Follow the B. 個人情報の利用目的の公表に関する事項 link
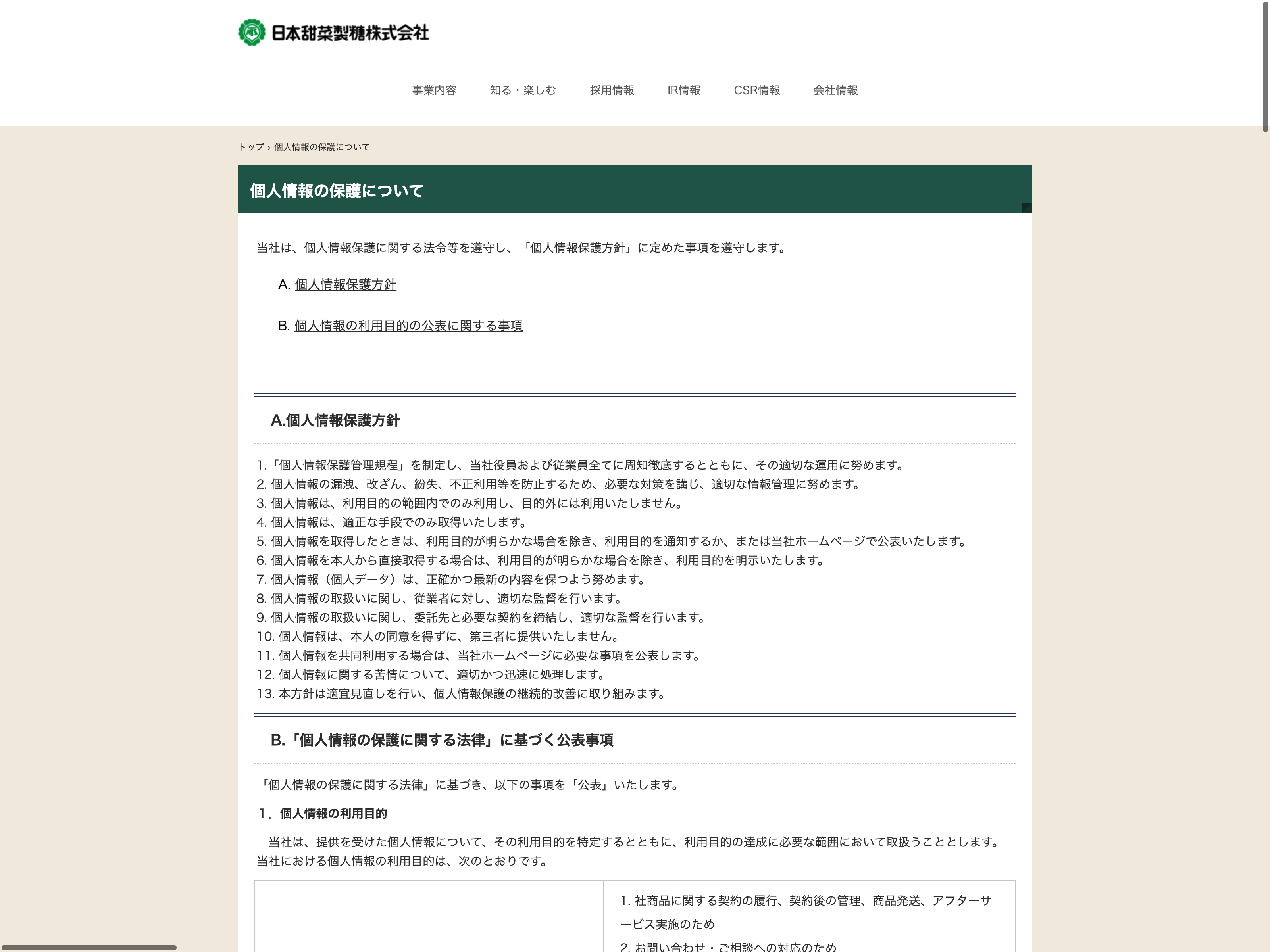The image size is (1270, 952). coord(408,326)
